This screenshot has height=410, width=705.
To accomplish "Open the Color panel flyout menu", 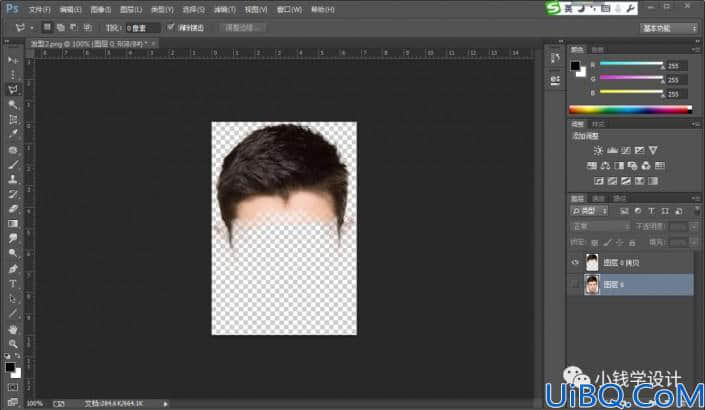I will [696, 49].
